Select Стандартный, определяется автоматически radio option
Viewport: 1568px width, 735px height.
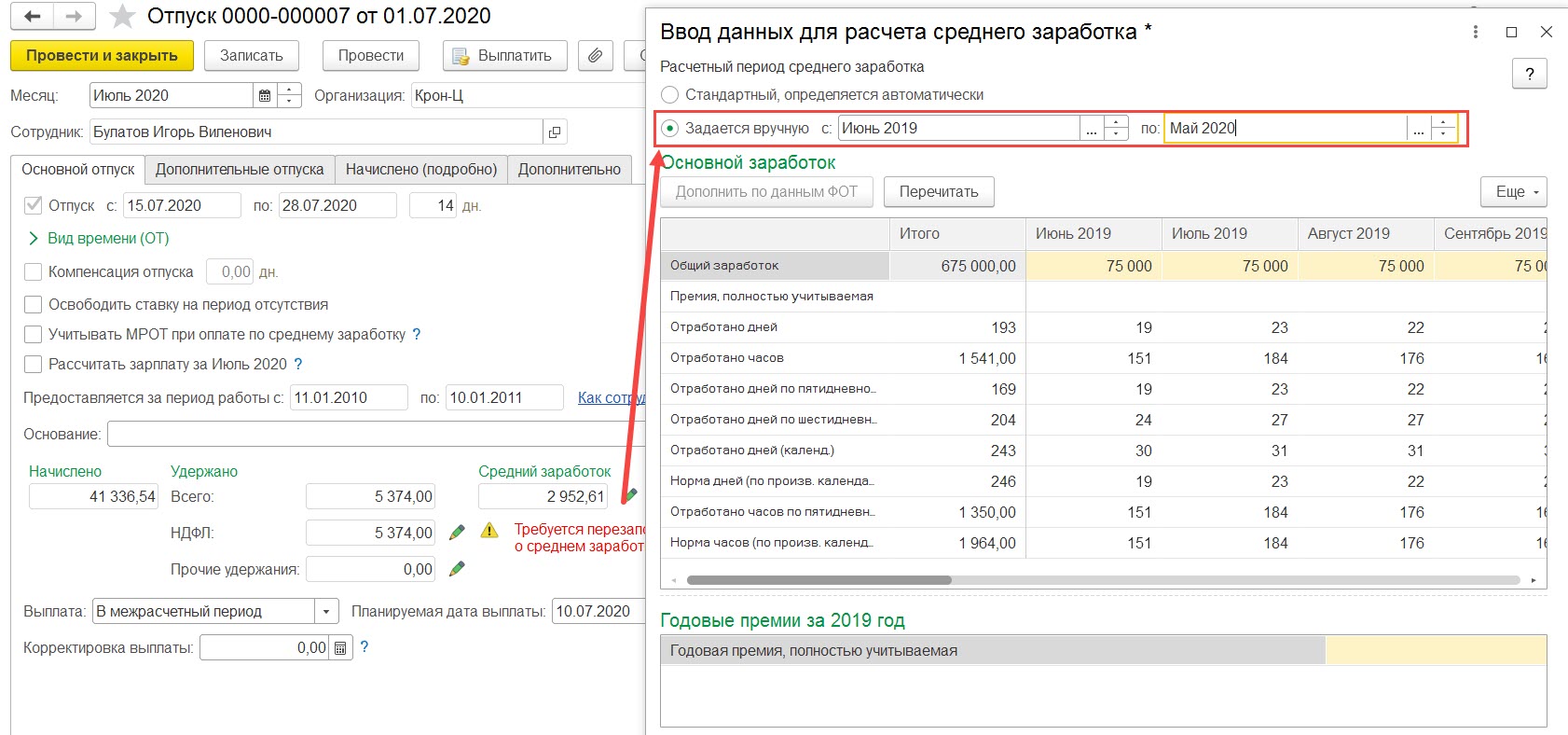tap(669, 95)
